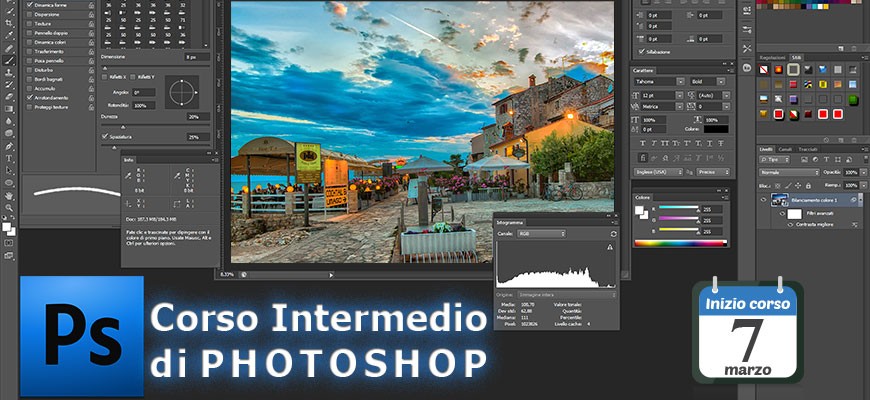Select the Healing Brush tool
The height and width of the screenshot is (400, 870).
coord(9,48)
